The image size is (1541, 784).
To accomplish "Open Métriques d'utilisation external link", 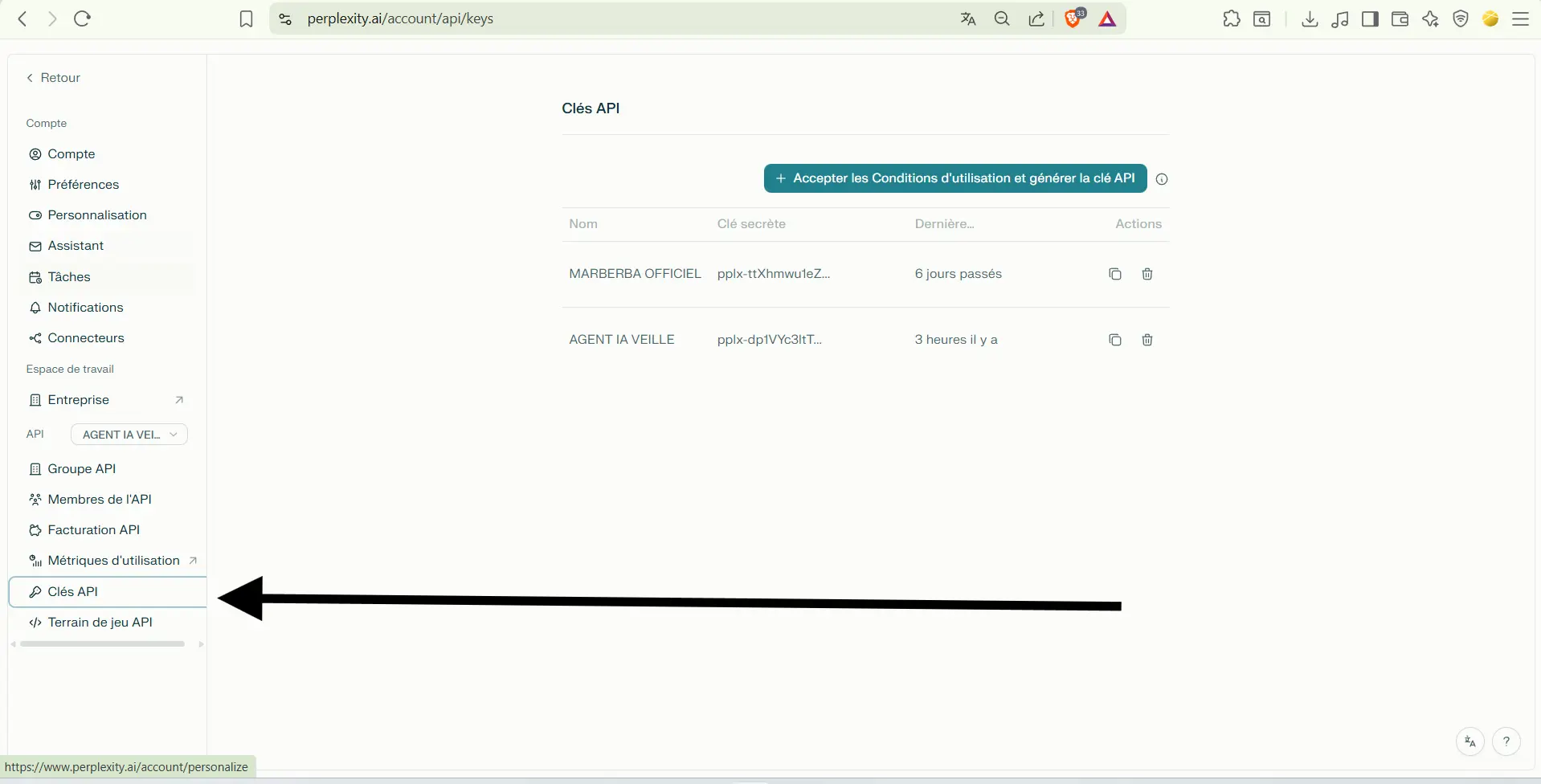I will [x=112, y=561].
